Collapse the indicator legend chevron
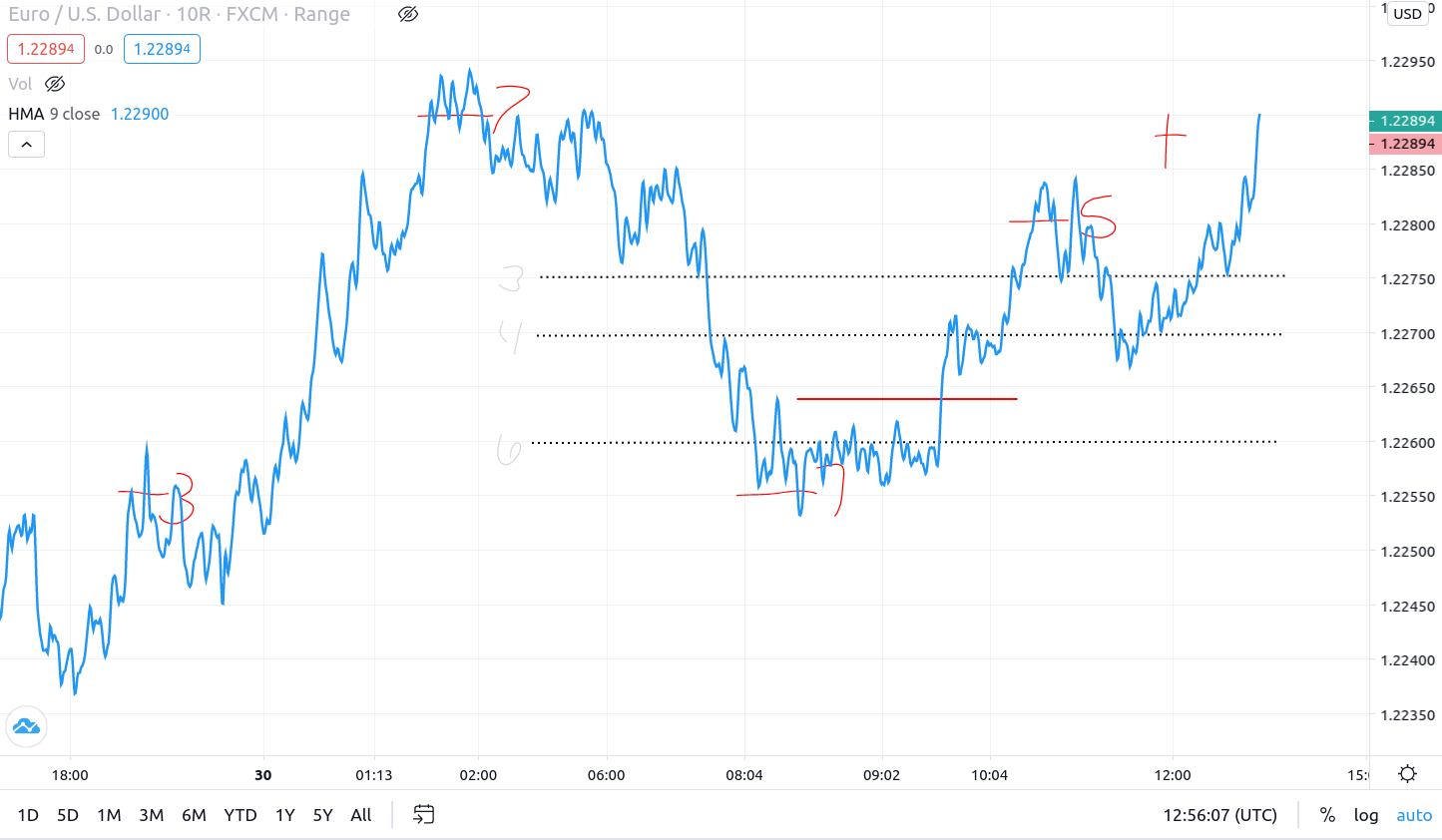Image resolution: width=1442 pixels, height=840 pixels. [27, 145]
